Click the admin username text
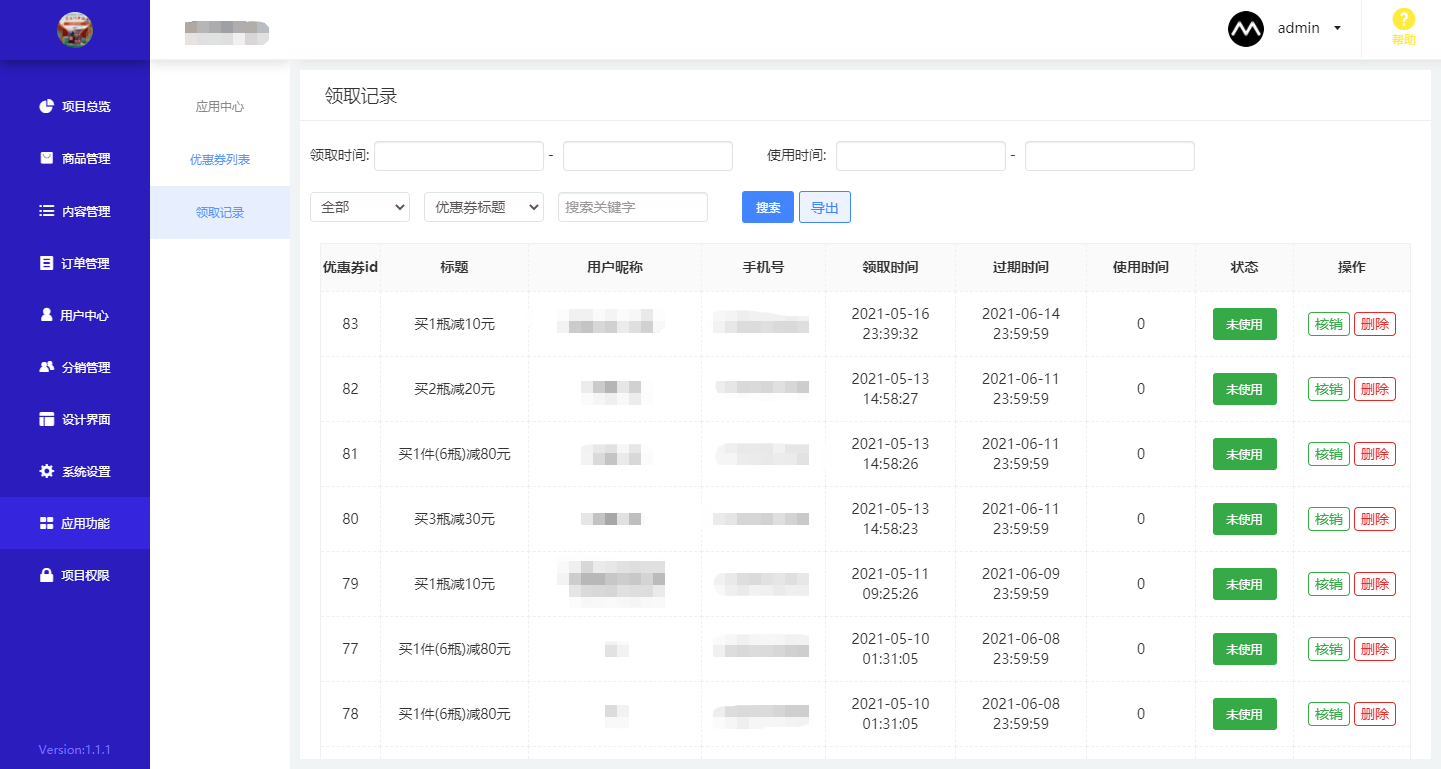Image resolution: width=1441 pixels, height=769 pixels. click(x=1299, y=28)
